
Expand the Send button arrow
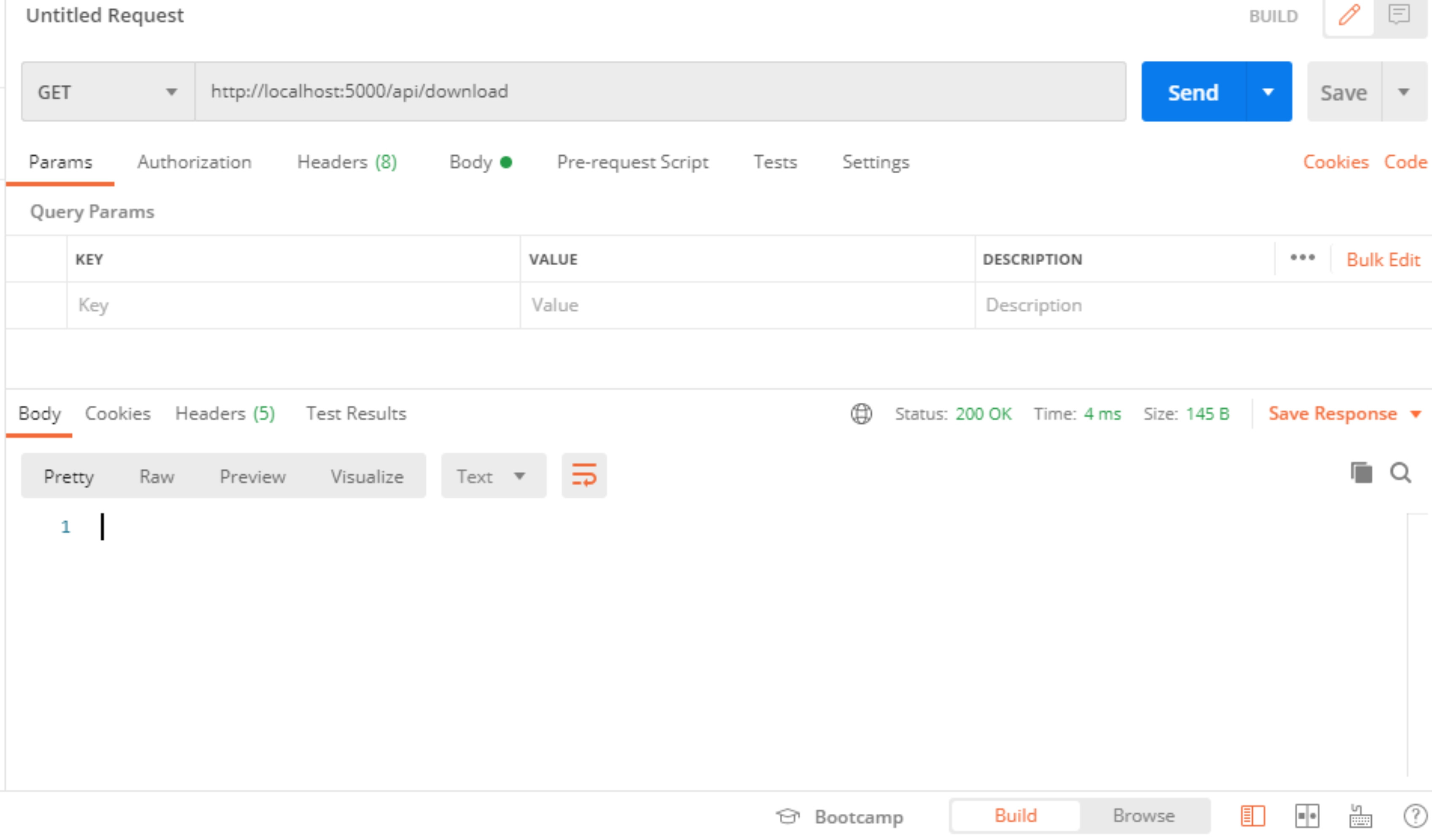[x=1268, y=92]
